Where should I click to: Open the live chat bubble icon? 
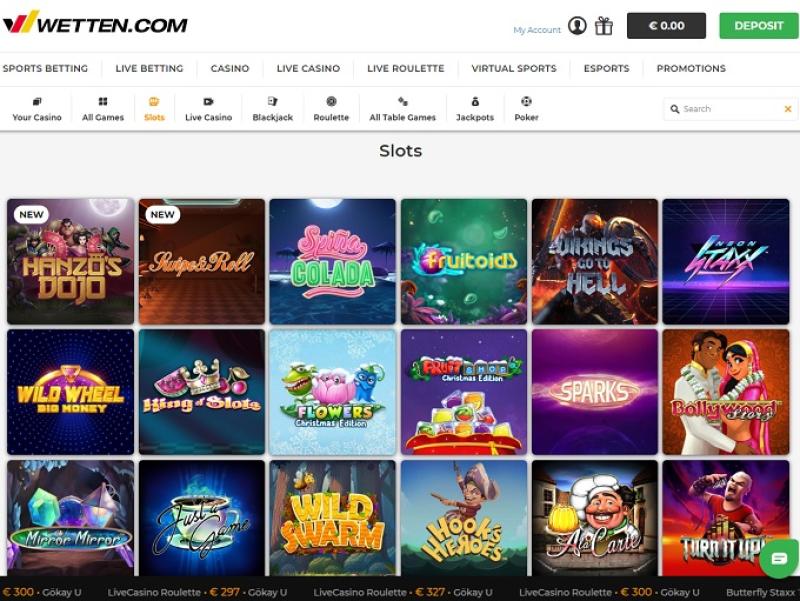(x=779, y=558)
